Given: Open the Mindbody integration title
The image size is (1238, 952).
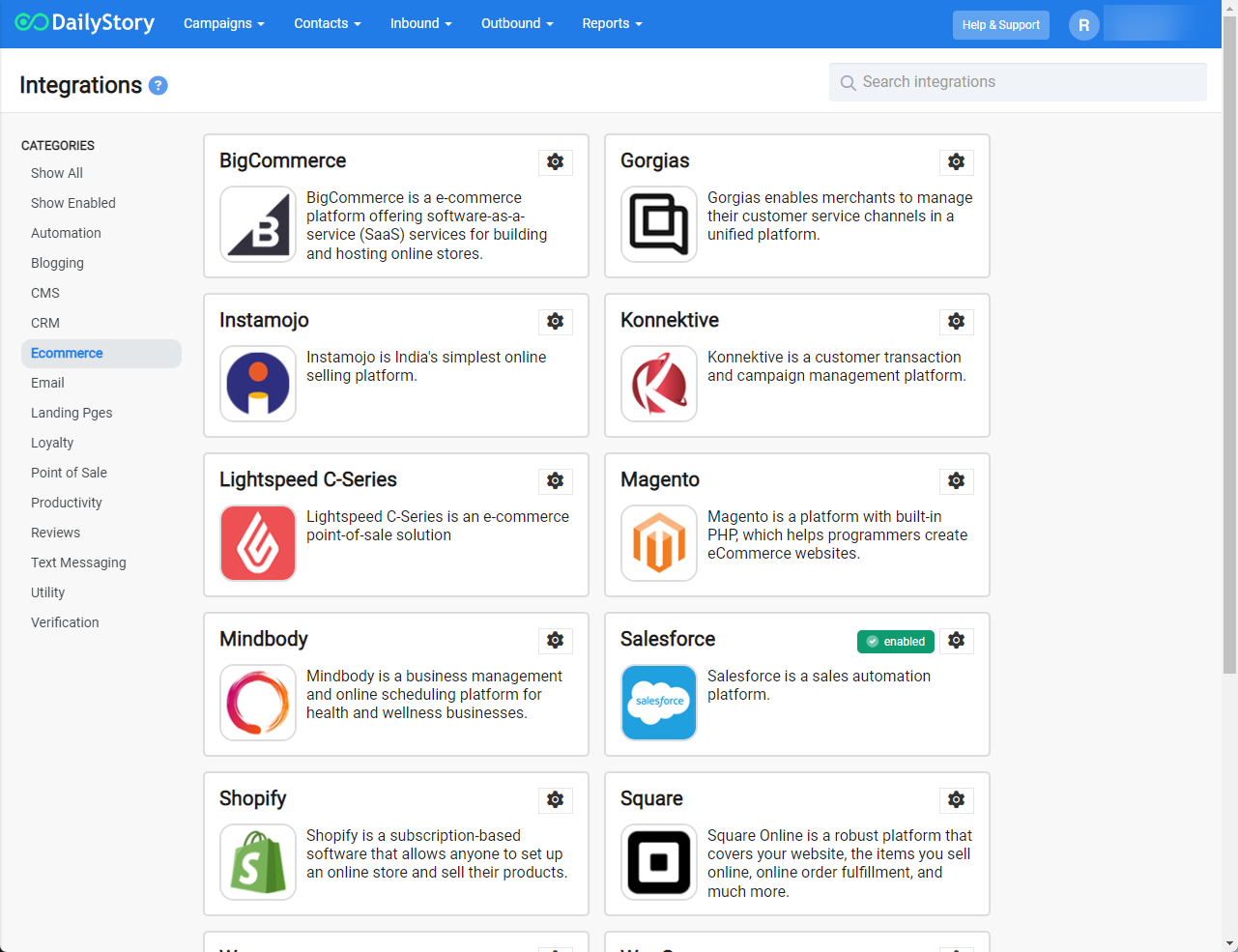Looking at the screenshot, I should coord(264,640).
